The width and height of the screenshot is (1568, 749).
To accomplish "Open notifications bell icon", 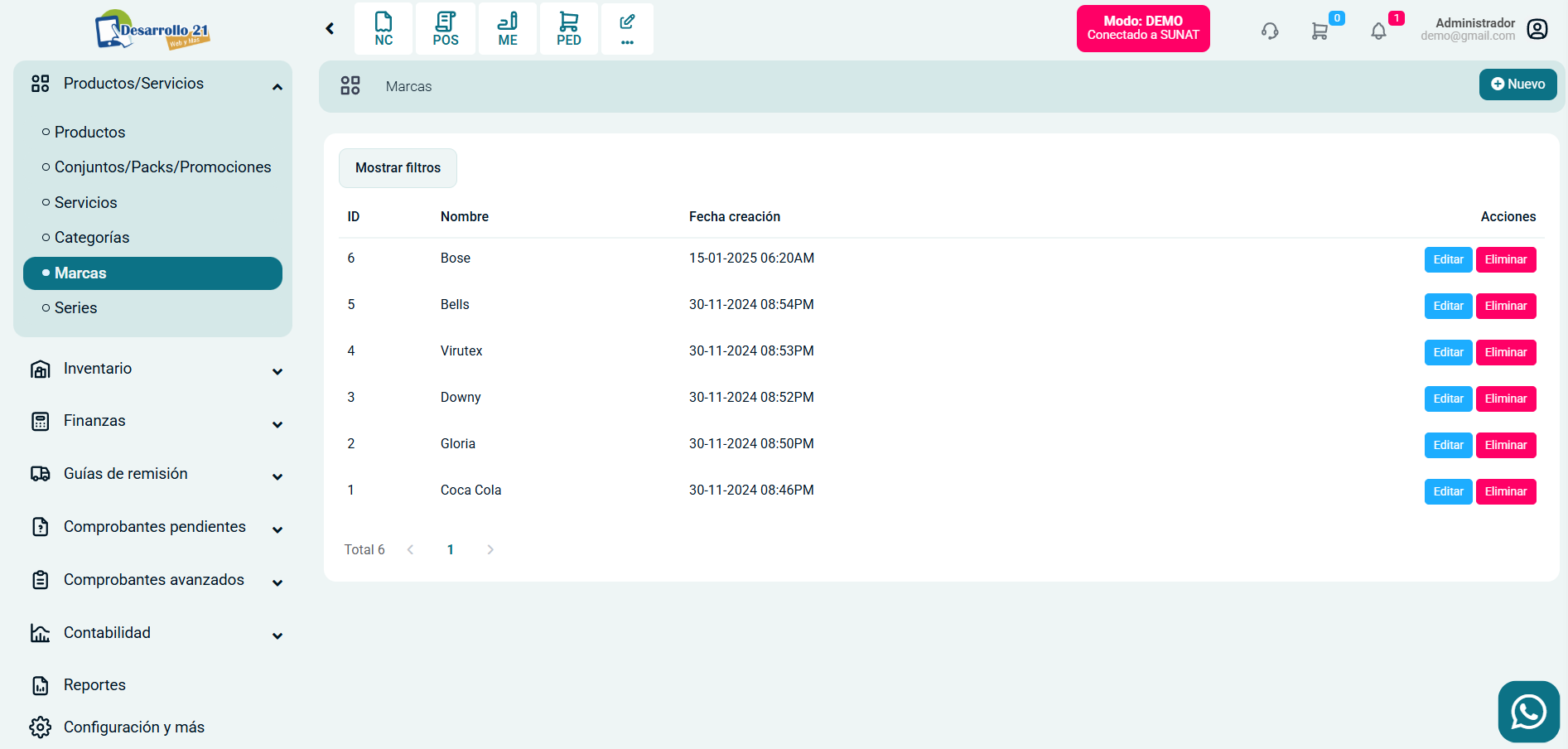I will (1378, 31).
